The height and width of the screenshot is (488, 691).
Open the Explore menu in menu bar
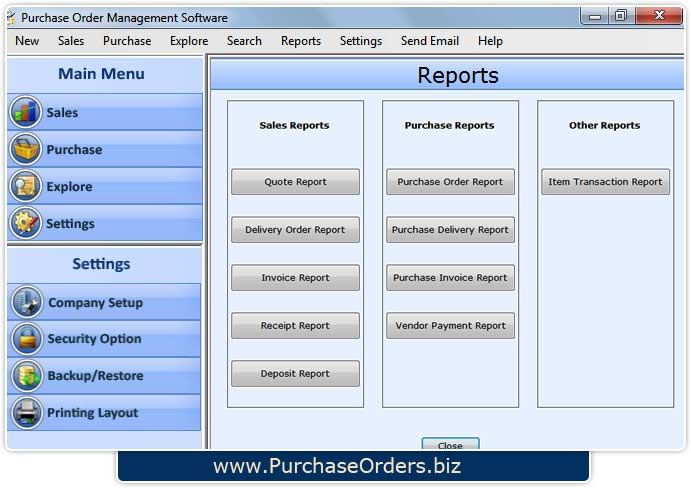click(x=189, y=41)
